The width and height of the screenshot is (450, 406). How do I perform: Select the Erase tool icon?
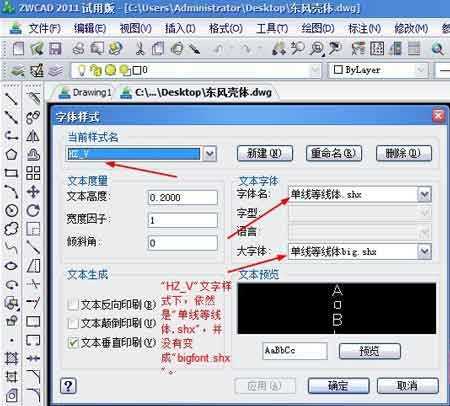(33, 98)
